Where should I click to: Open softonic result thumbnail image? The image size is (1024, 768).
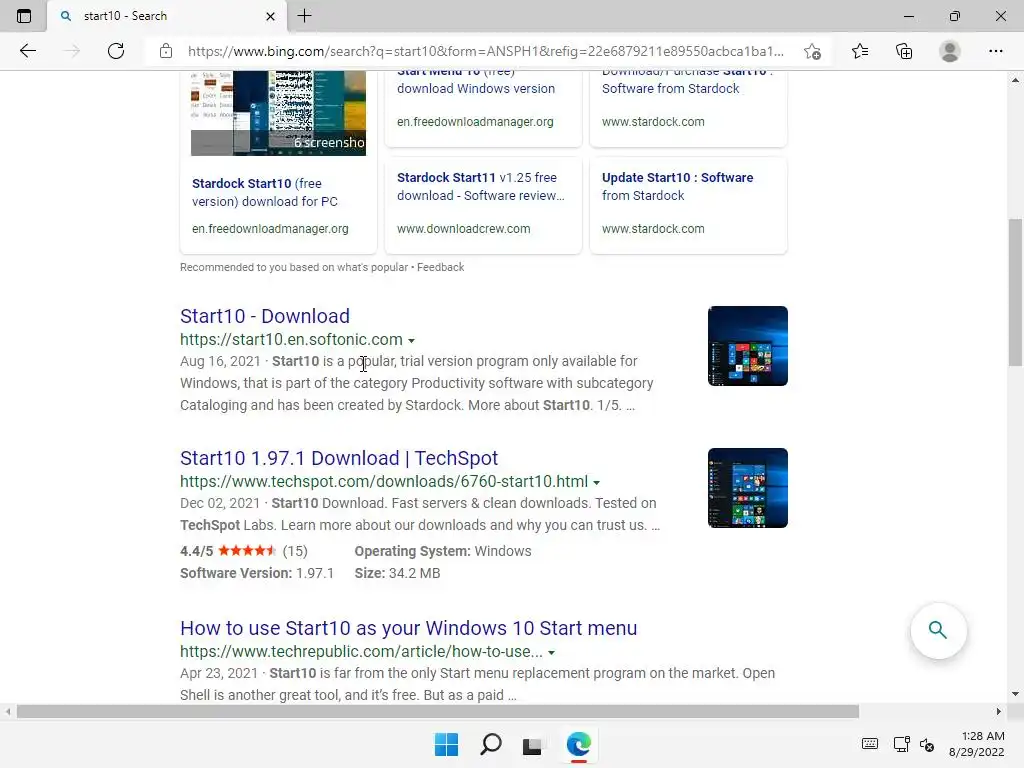click(748, 346)
